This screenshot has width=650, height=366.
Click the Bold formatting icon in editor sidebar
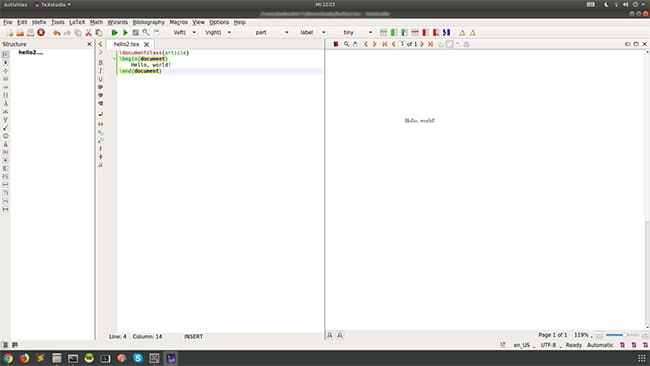100,63
